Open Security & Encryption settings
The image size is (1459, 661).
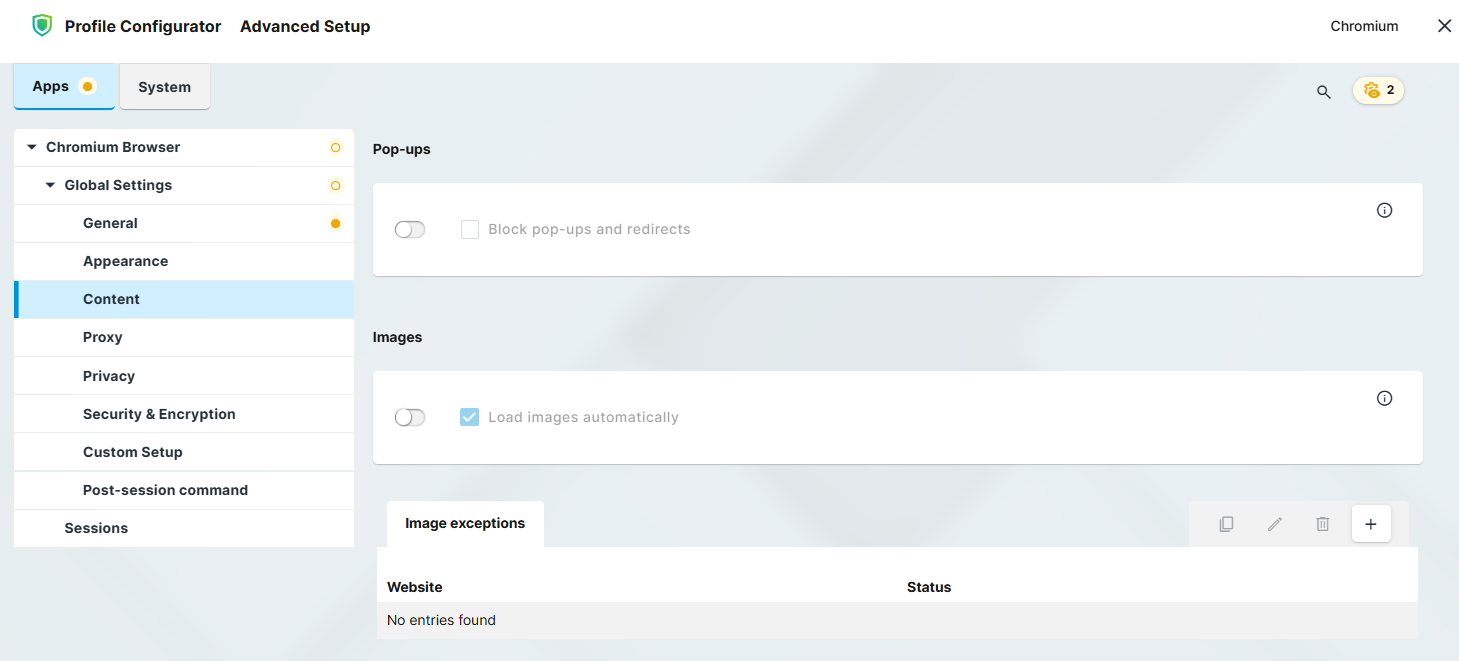[159, 414]
